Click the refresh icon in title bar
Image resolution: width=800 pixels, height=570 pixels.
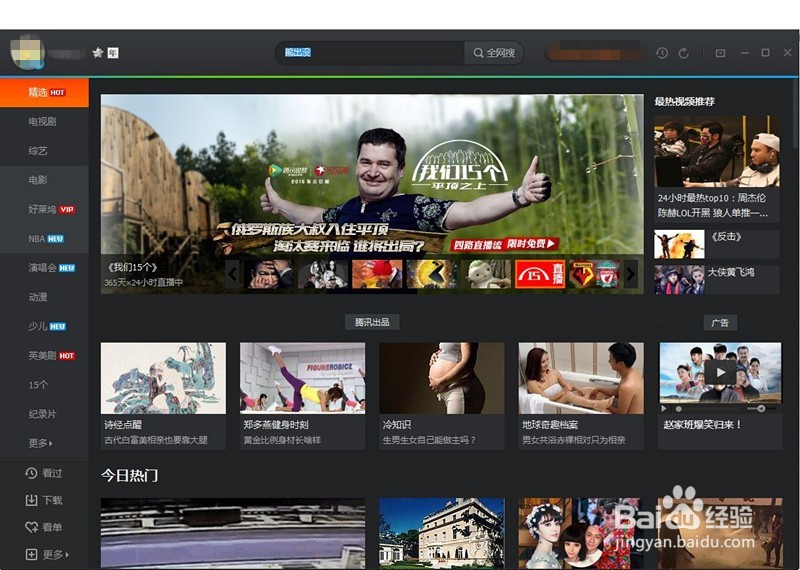click(684, 53)
